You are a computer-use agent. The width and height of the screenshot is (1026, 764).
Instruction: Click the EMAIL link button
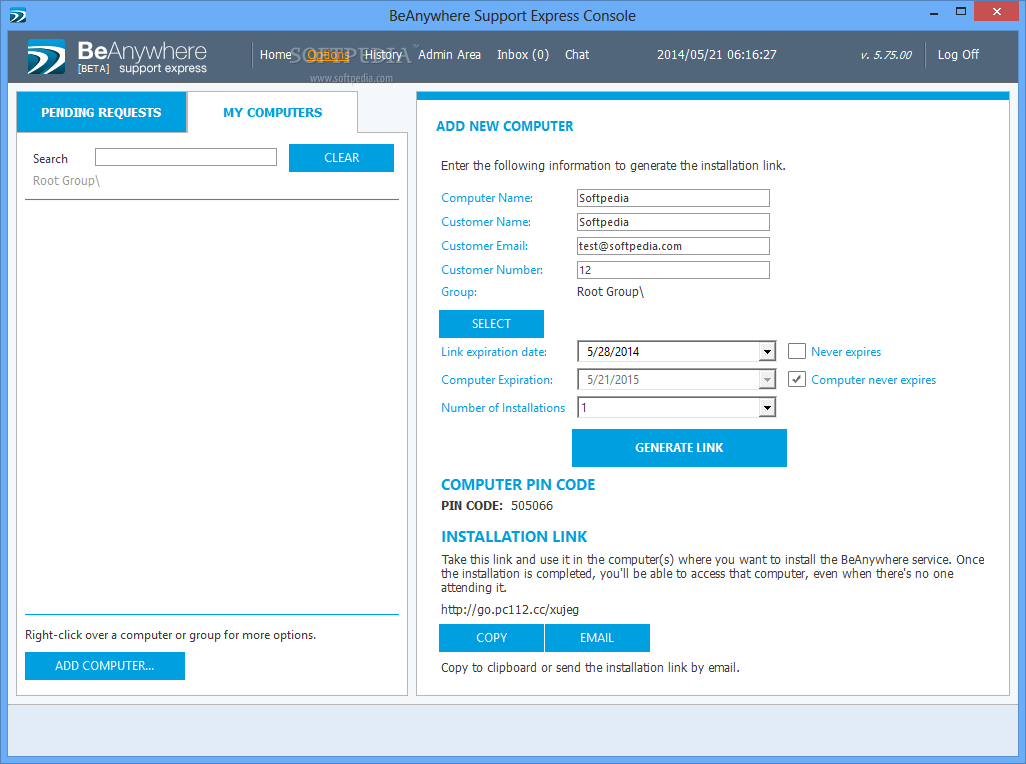click(x=597, y=638)
